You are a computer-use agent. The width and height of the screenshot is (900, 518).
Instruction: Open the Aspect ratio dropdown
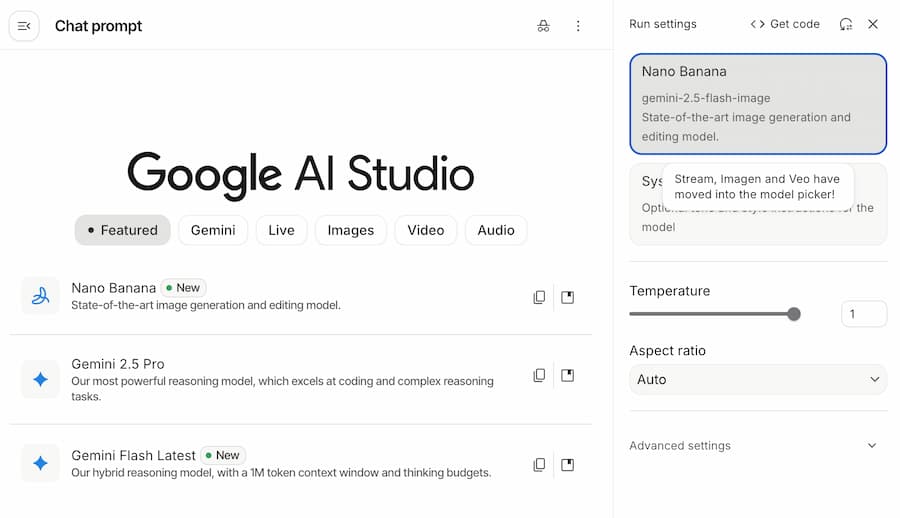(757, 380)
